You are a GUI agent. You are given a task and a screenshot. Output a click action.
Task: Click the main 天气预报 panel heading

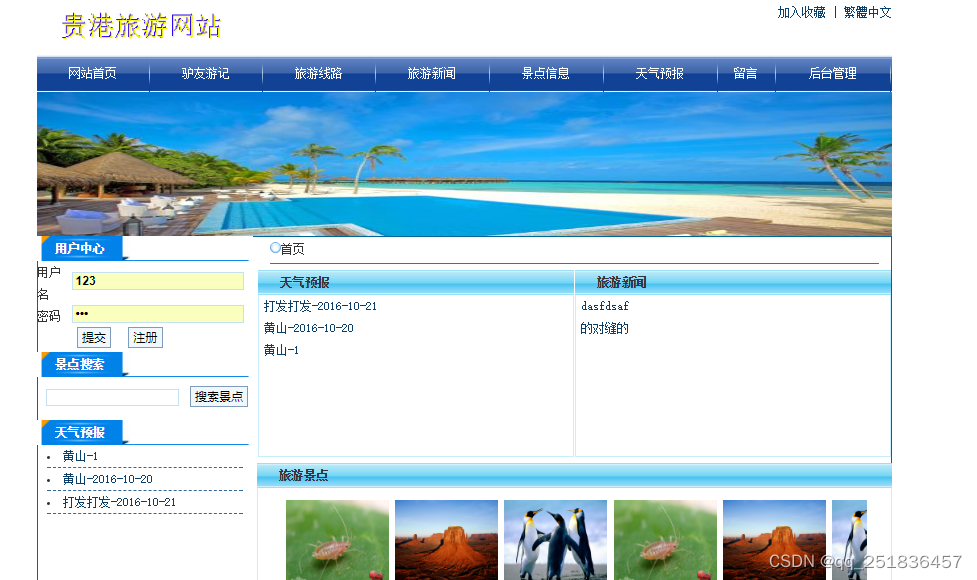click(304, 283)
